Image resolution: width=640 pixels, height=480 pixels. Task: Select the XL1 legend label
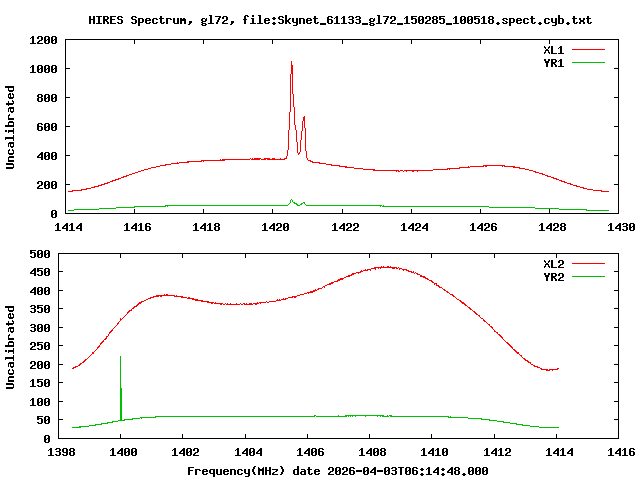(553, 50)
